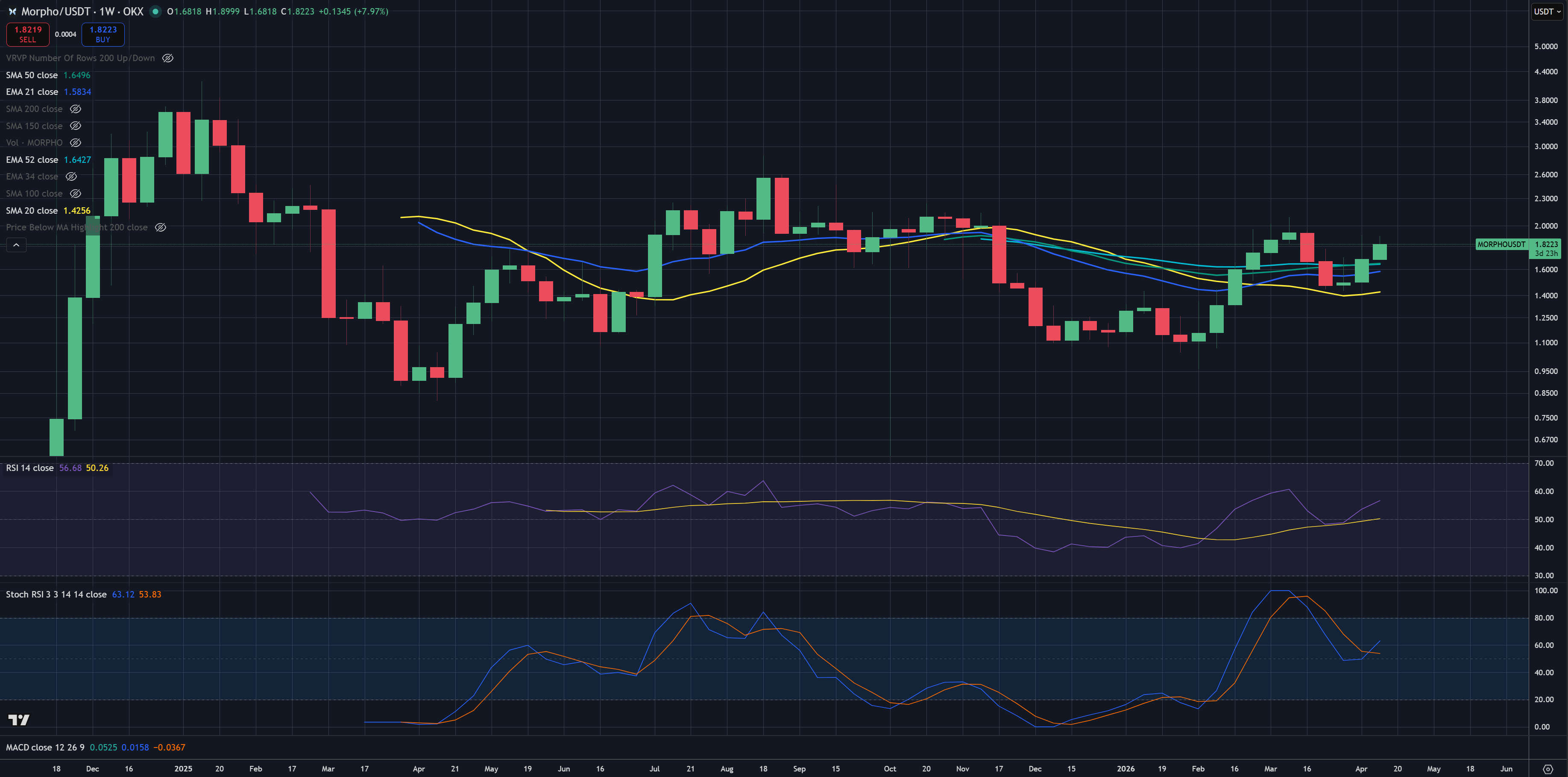Click the 5.0000 level on price scale
The image size is (1568, 777).
tap(1545, 46)
